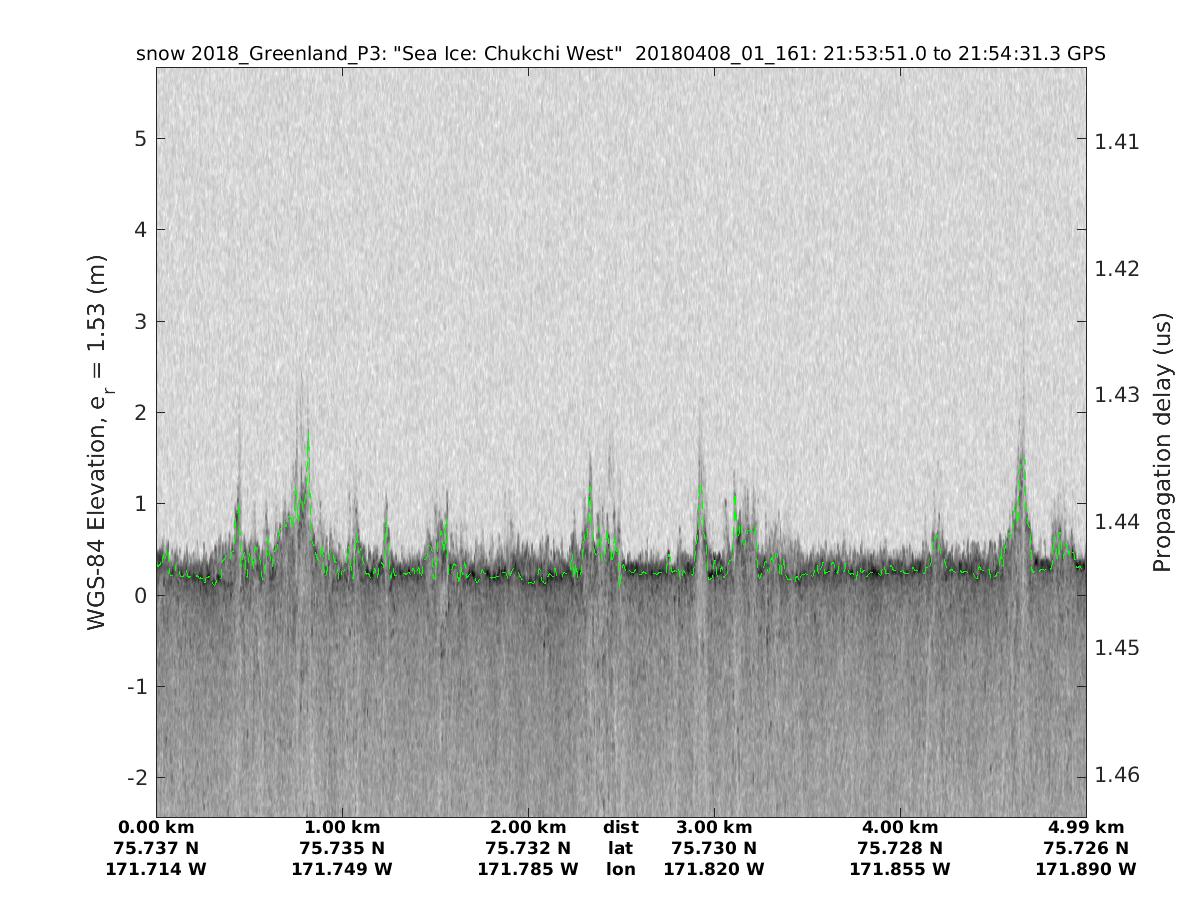Click the "2.00 km" distance label
Viewport: 1200px width, 900px height.
point(528,828)
